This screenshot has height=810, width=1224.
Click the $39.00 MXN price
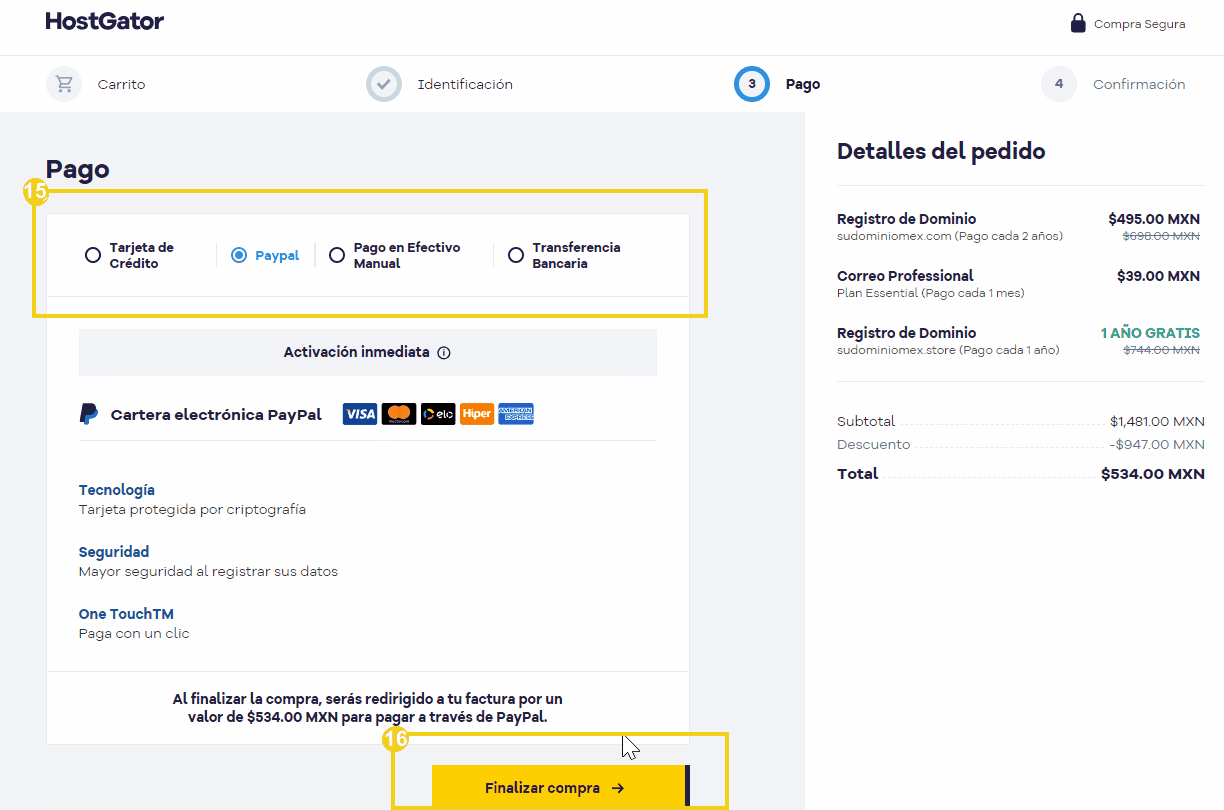pos(1158,276)
